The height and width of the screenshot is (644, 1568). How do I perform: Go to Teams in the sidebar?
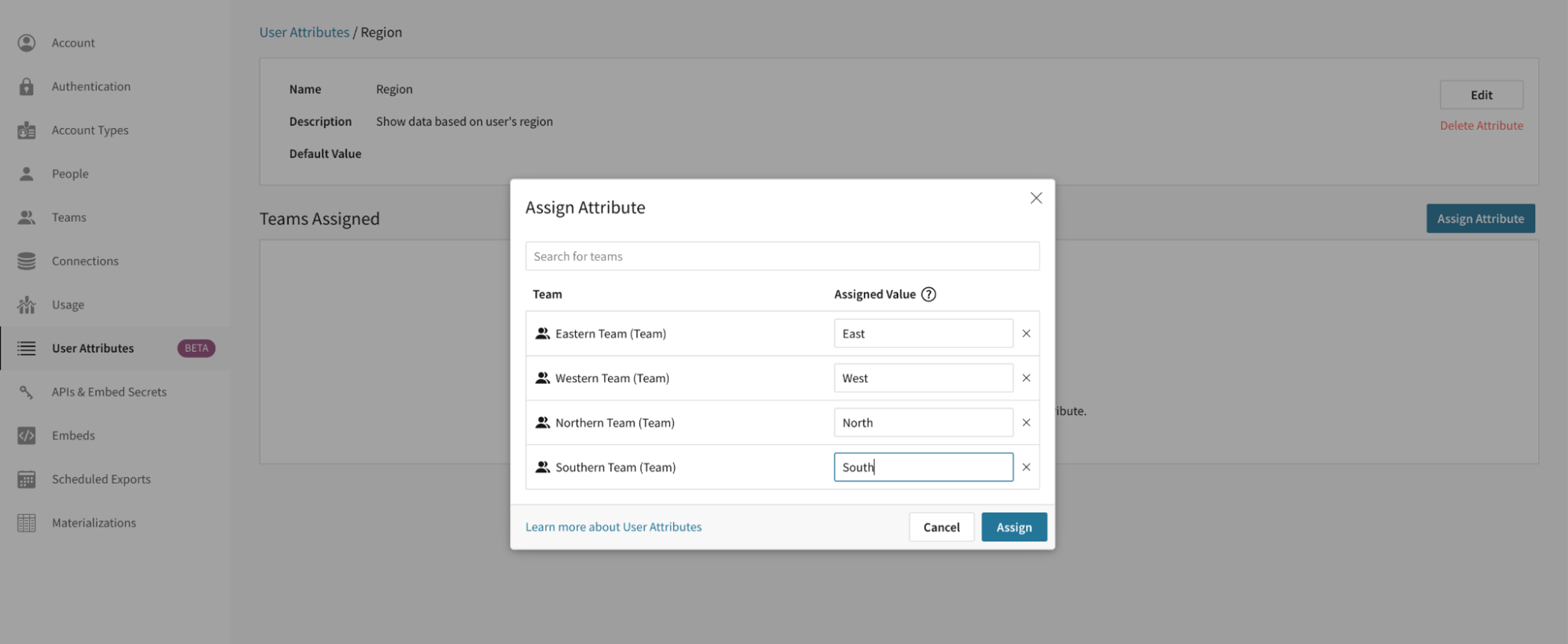click(69, 217)
